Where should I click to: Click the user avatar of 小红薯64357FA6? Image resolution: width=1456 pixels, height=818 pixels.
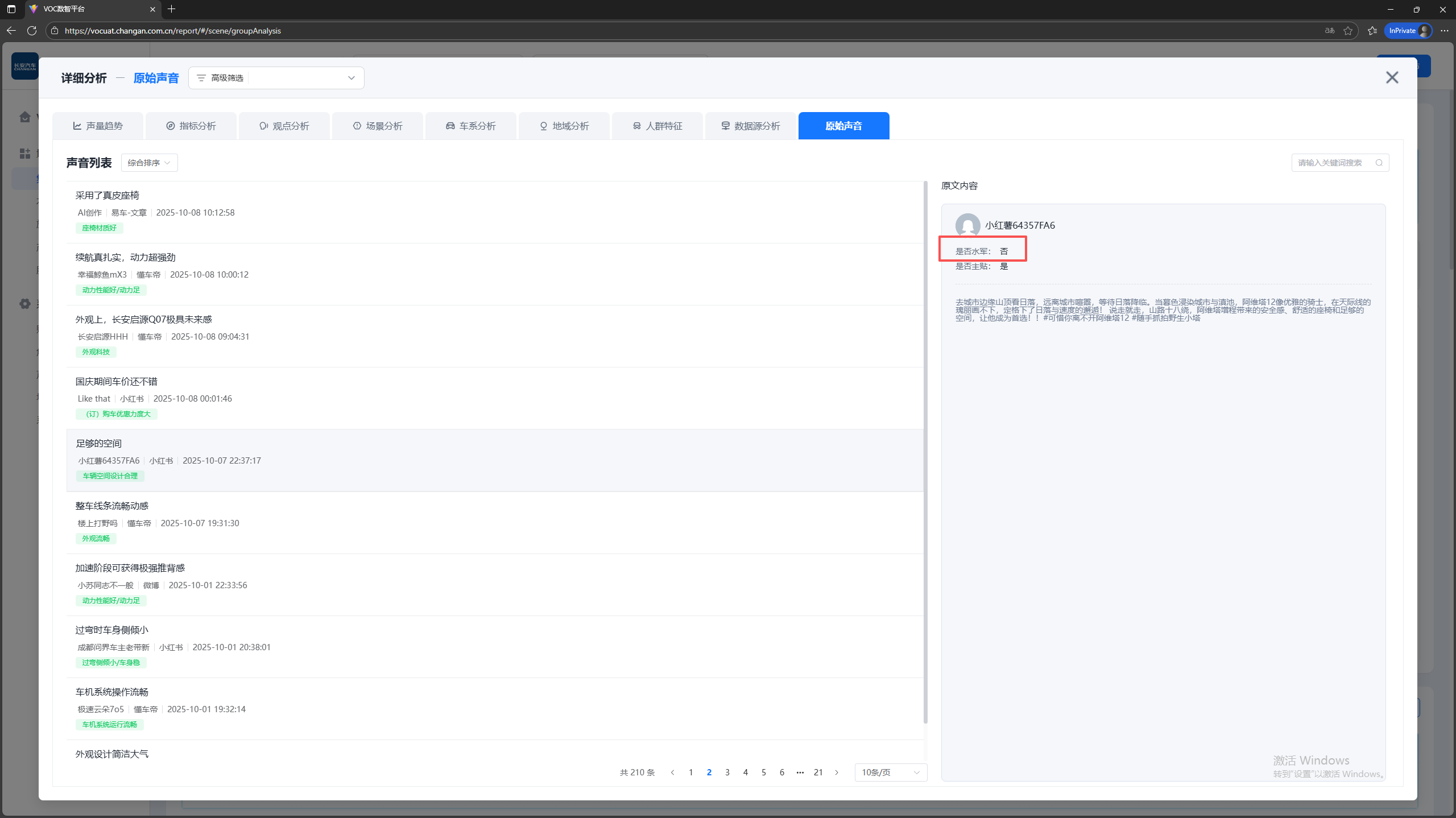tap(967, 225)
